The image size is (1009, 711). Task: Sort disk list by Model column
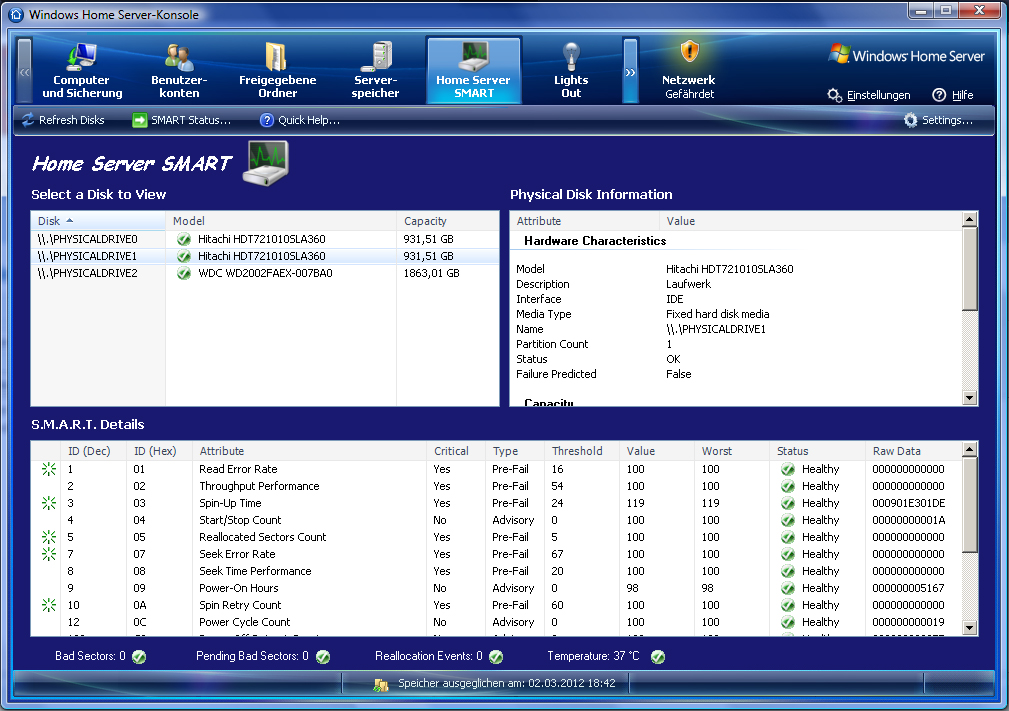click(x=281, y=221)
